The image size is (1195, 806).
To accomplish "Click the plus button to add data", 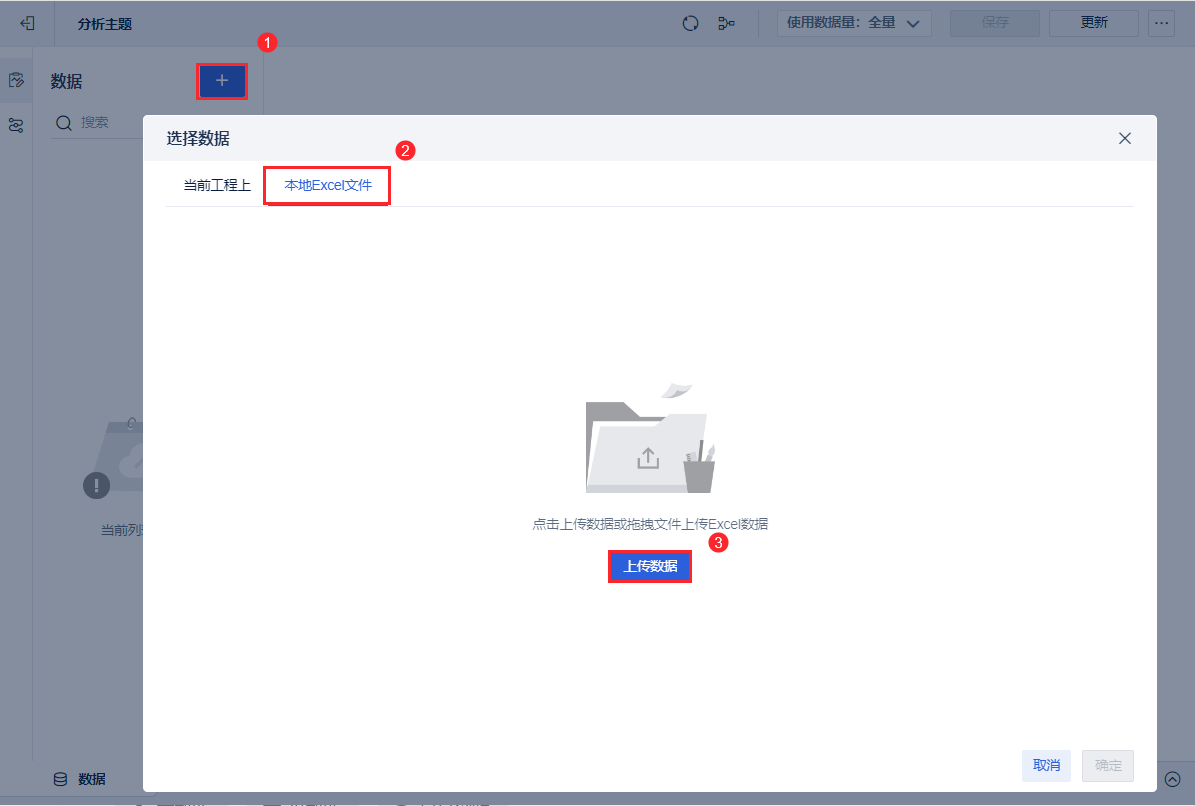I will (x=222, y=81).
